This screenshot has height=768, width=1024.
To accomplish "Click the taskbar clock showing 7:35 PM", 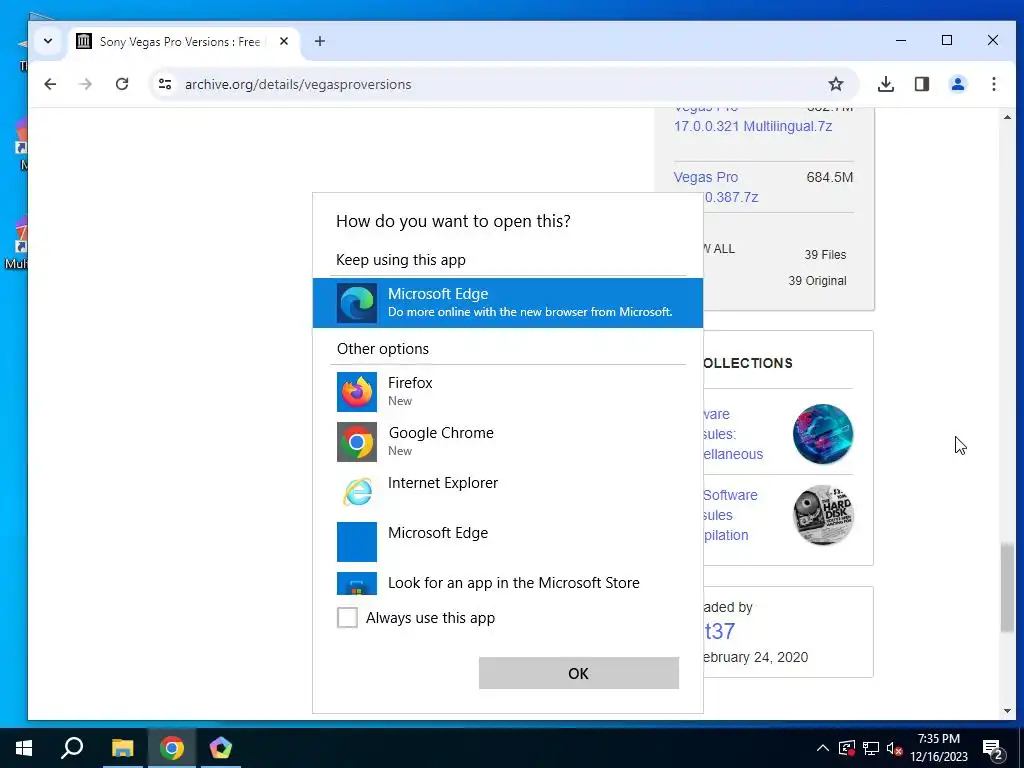I will [x=939, y=748].
